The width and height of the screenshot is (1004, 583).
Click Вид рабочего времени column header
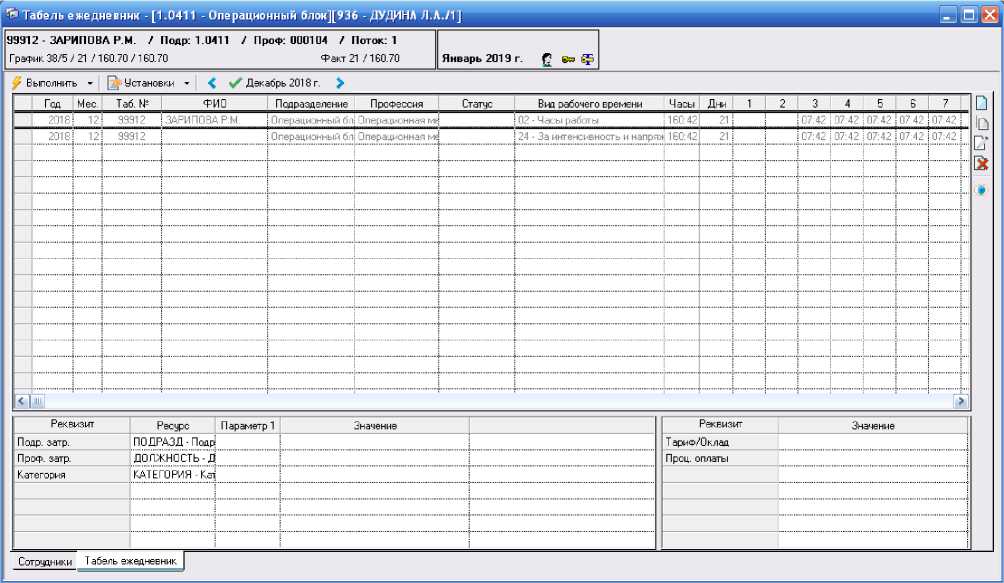click(590, 104)
